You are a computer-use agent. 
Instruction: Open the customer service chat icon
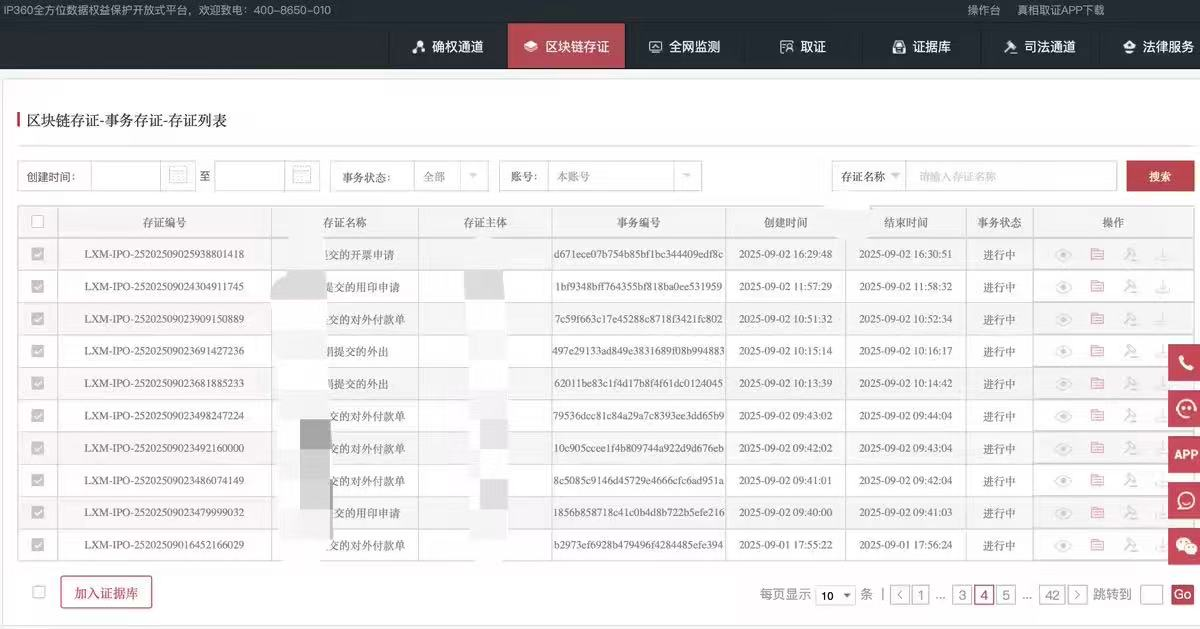point(1185,408)
